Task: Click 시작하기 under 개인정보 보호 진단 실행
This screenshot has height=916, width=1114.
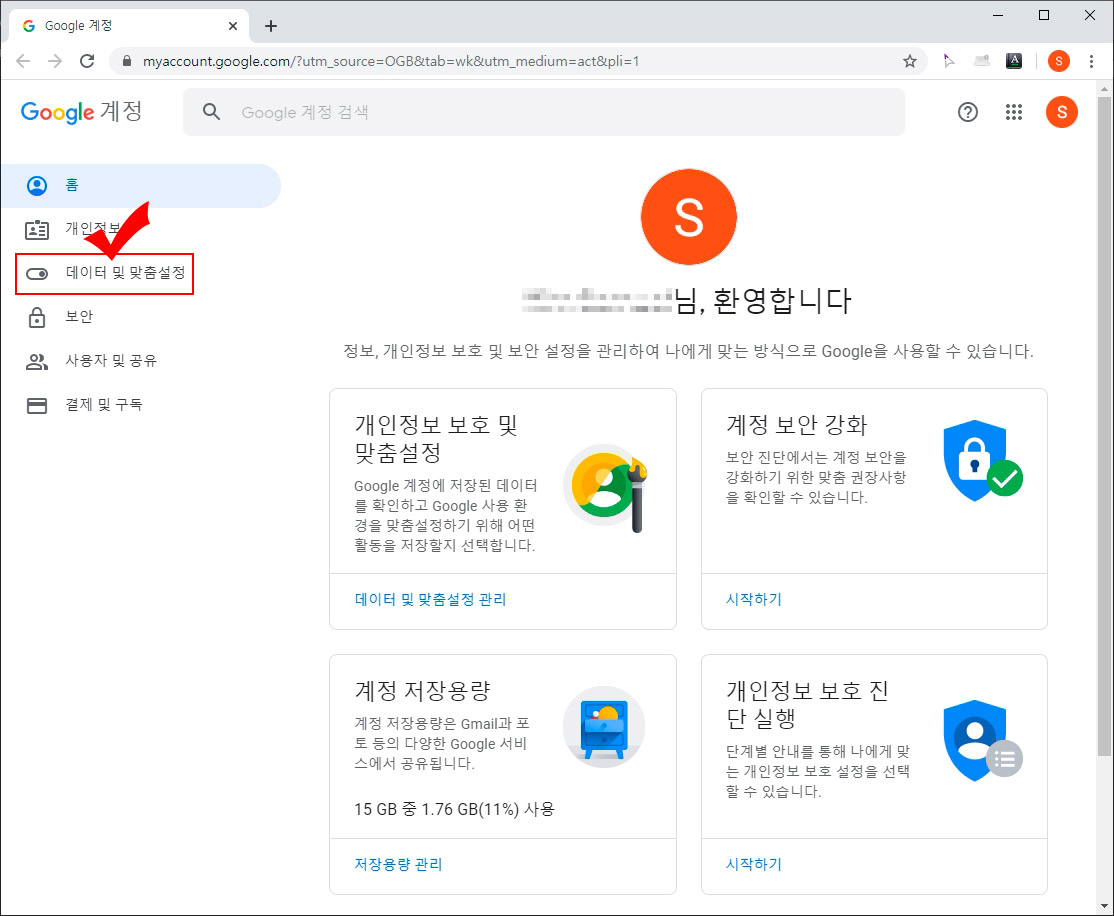Action: pos(754,865)
